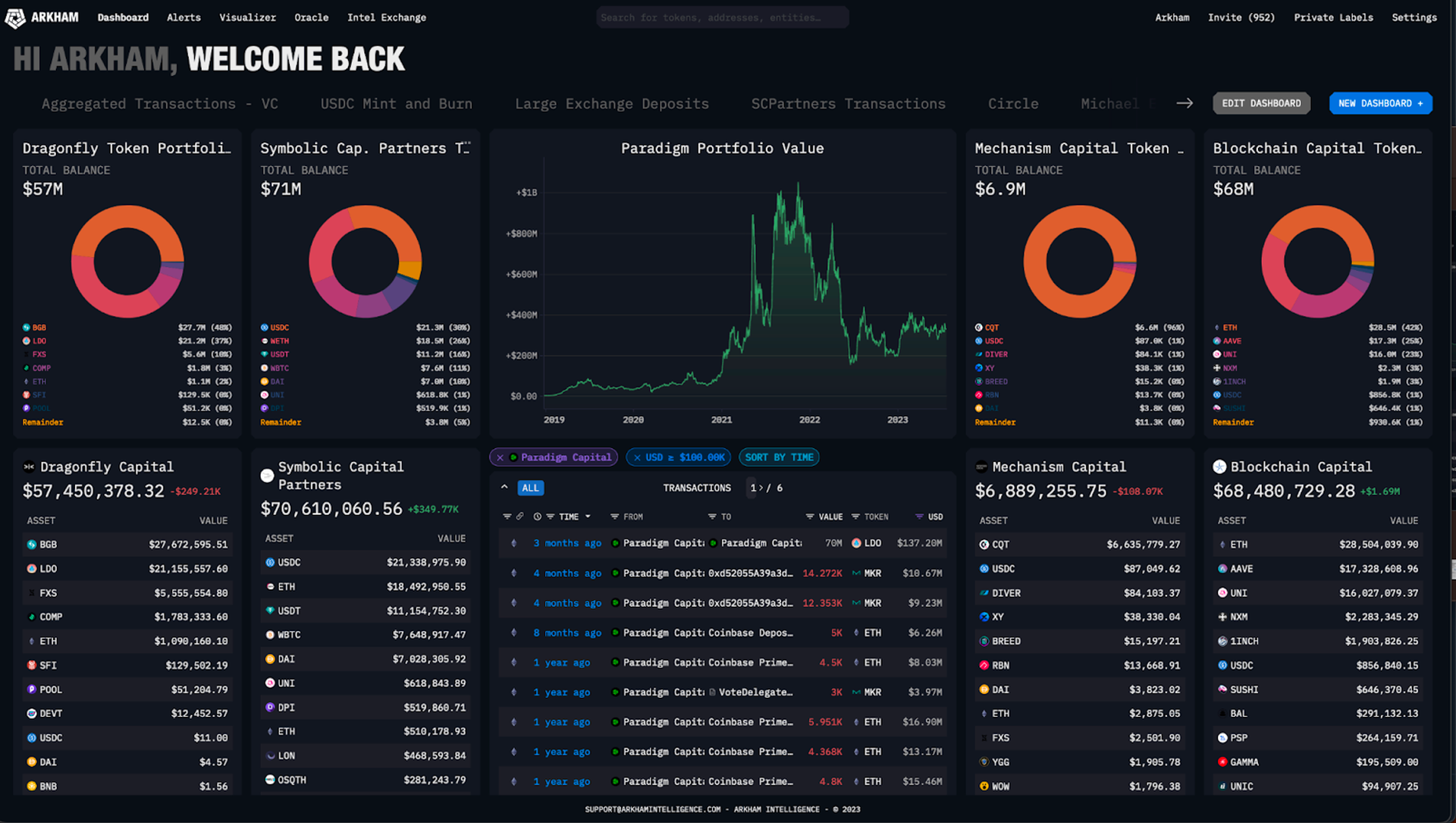1456x823 pixels.
Task: Open the Dashboard nav item
Action: (x=123, y=17)
